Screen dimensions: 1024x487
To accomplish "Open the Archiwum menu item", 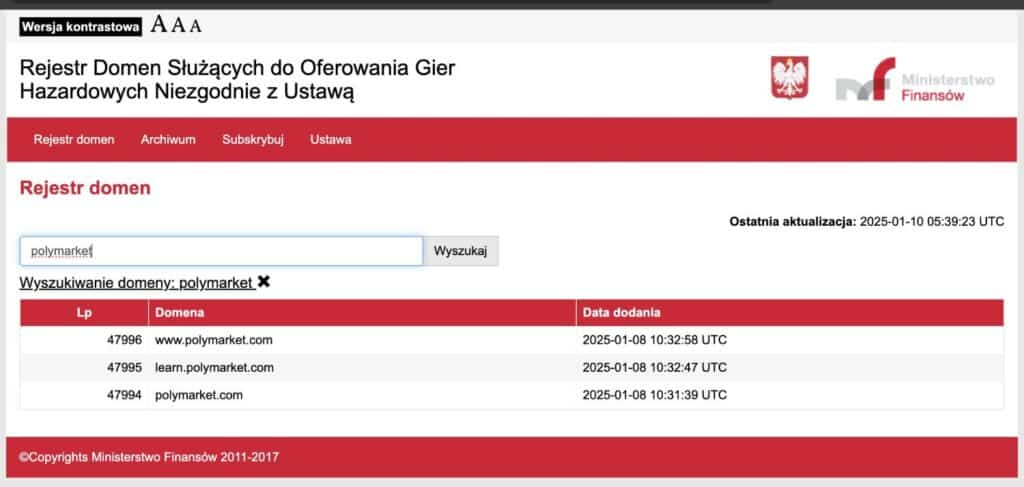I will pos(168,140).
